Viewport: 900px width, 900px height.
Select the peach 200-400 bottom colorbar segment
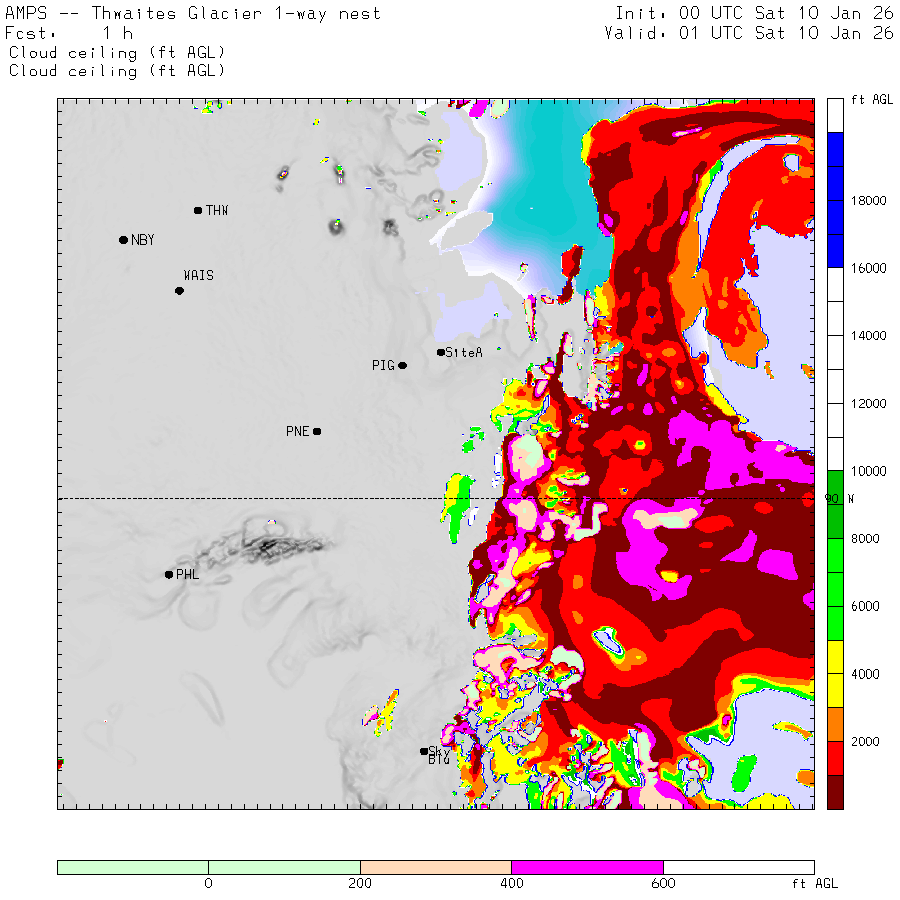(x=435, y=867)
